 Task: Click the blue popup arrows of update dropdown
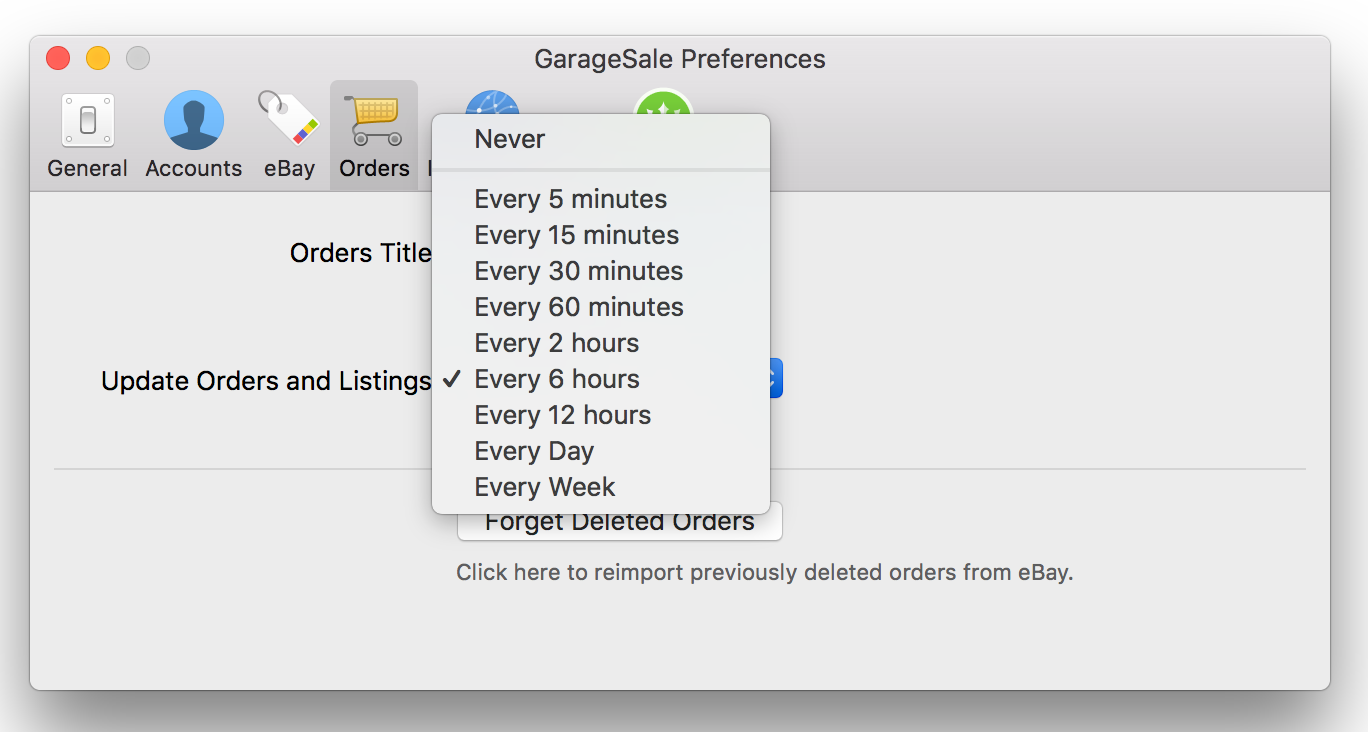775,379
